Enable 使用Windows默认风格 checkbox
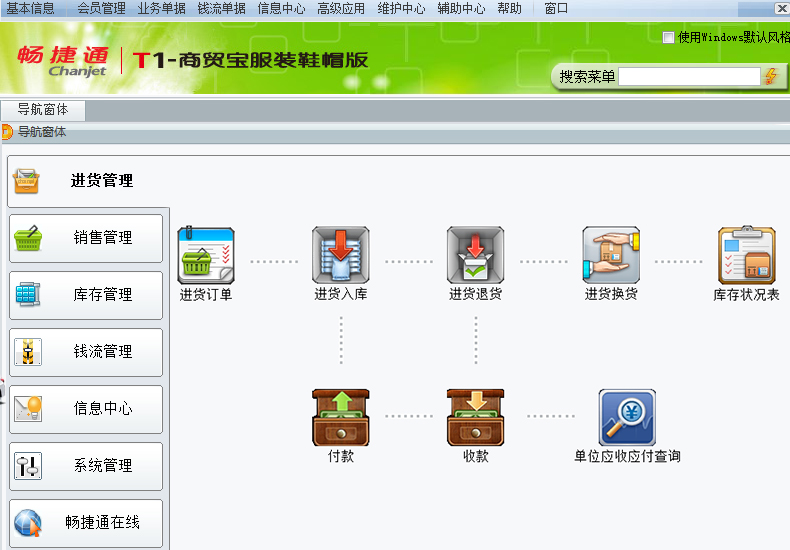This screenshot has height=550, width=790. click(x=668, y=37)
